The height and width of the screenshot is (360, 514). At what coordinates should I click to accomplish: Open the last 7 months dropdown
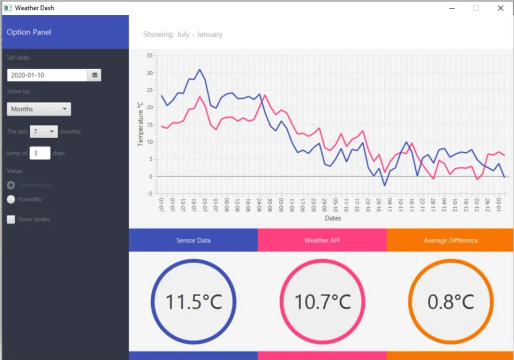[44, 132]
